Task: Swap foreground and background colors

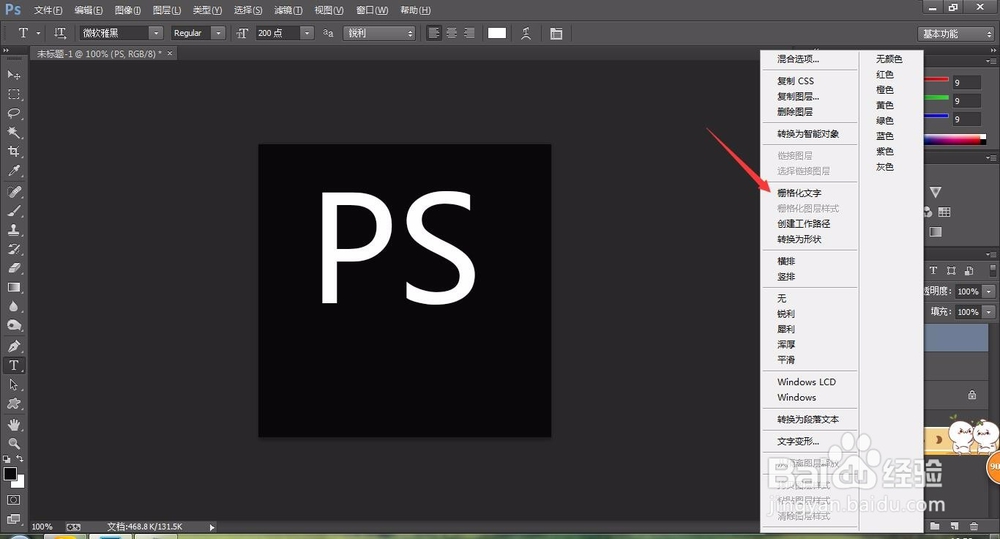Action: tap(20, 459)
